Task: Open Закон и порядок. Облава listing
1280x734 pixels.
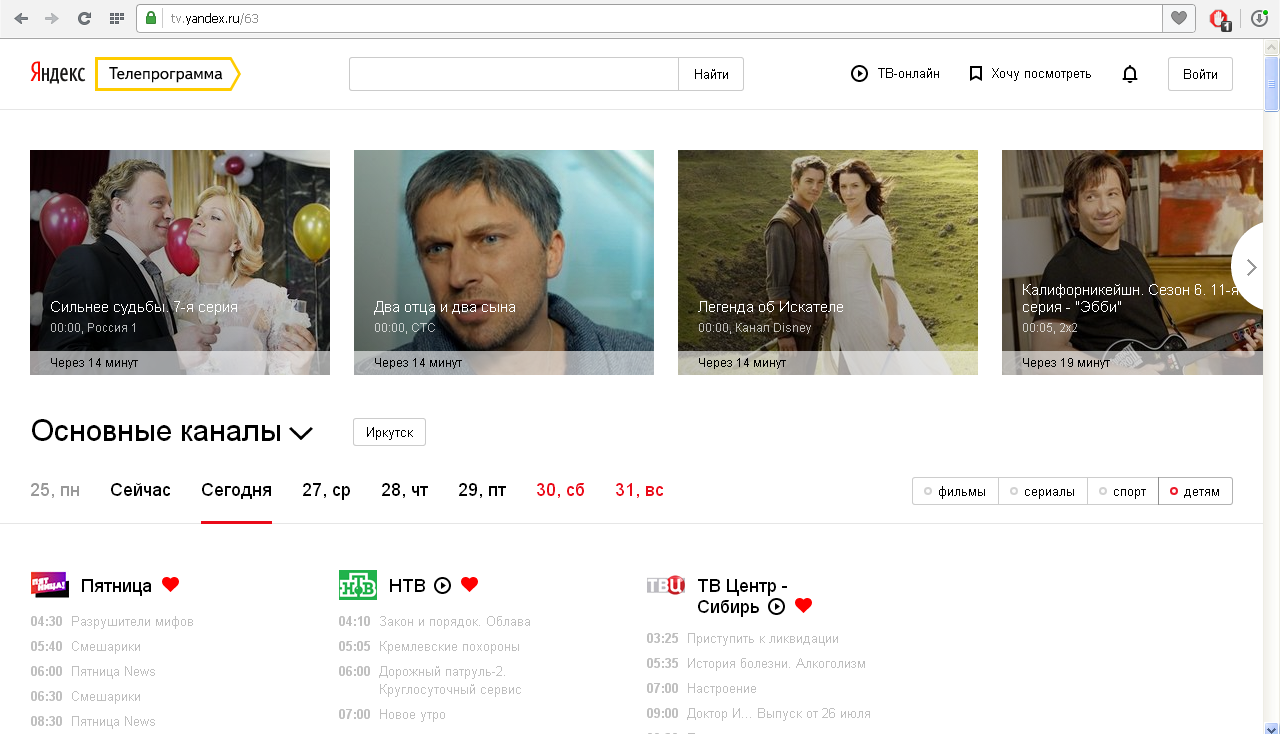Action: (455, 622)
